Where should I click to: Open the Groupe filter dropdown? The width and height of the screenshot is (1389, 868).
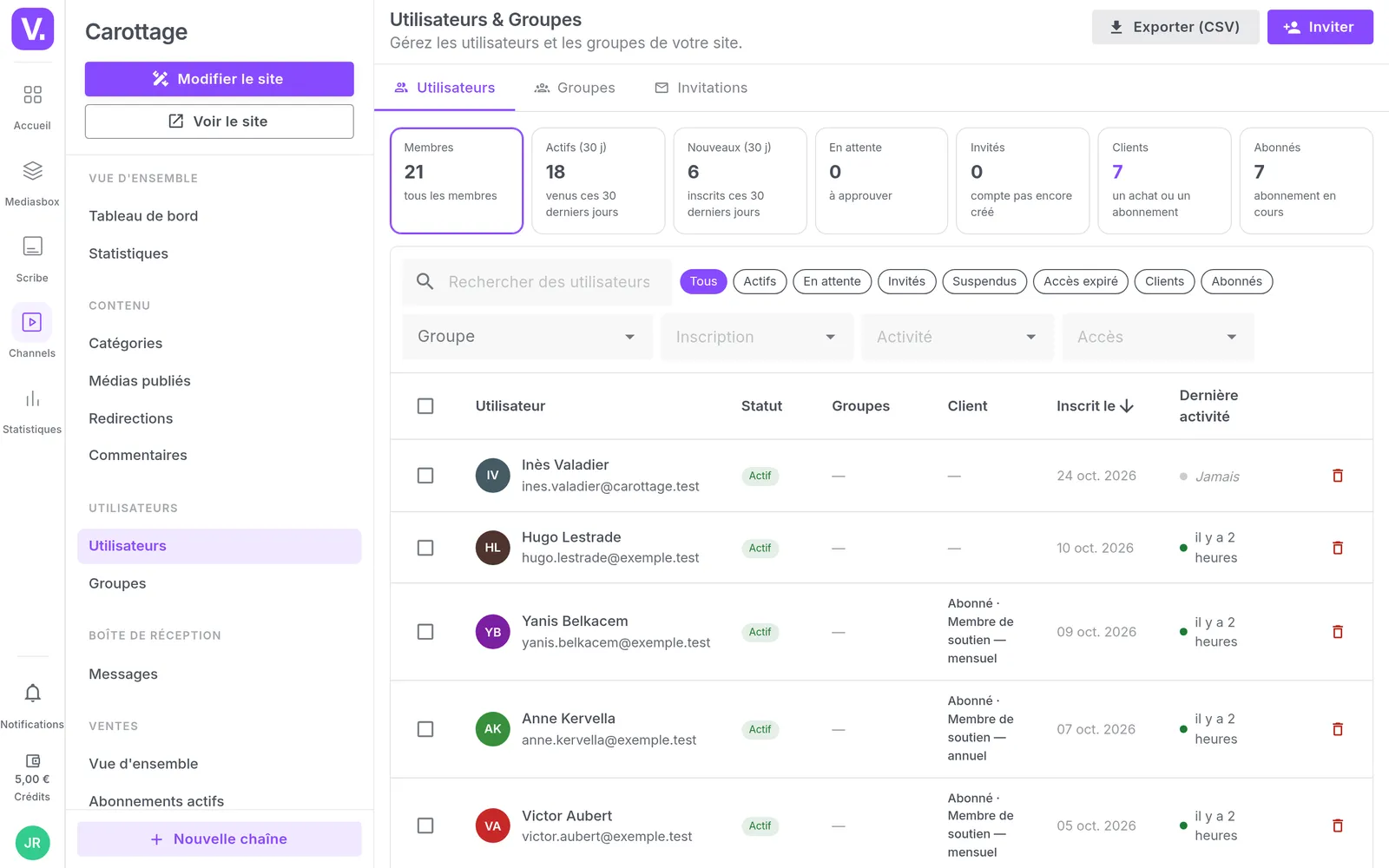point(527,337)
